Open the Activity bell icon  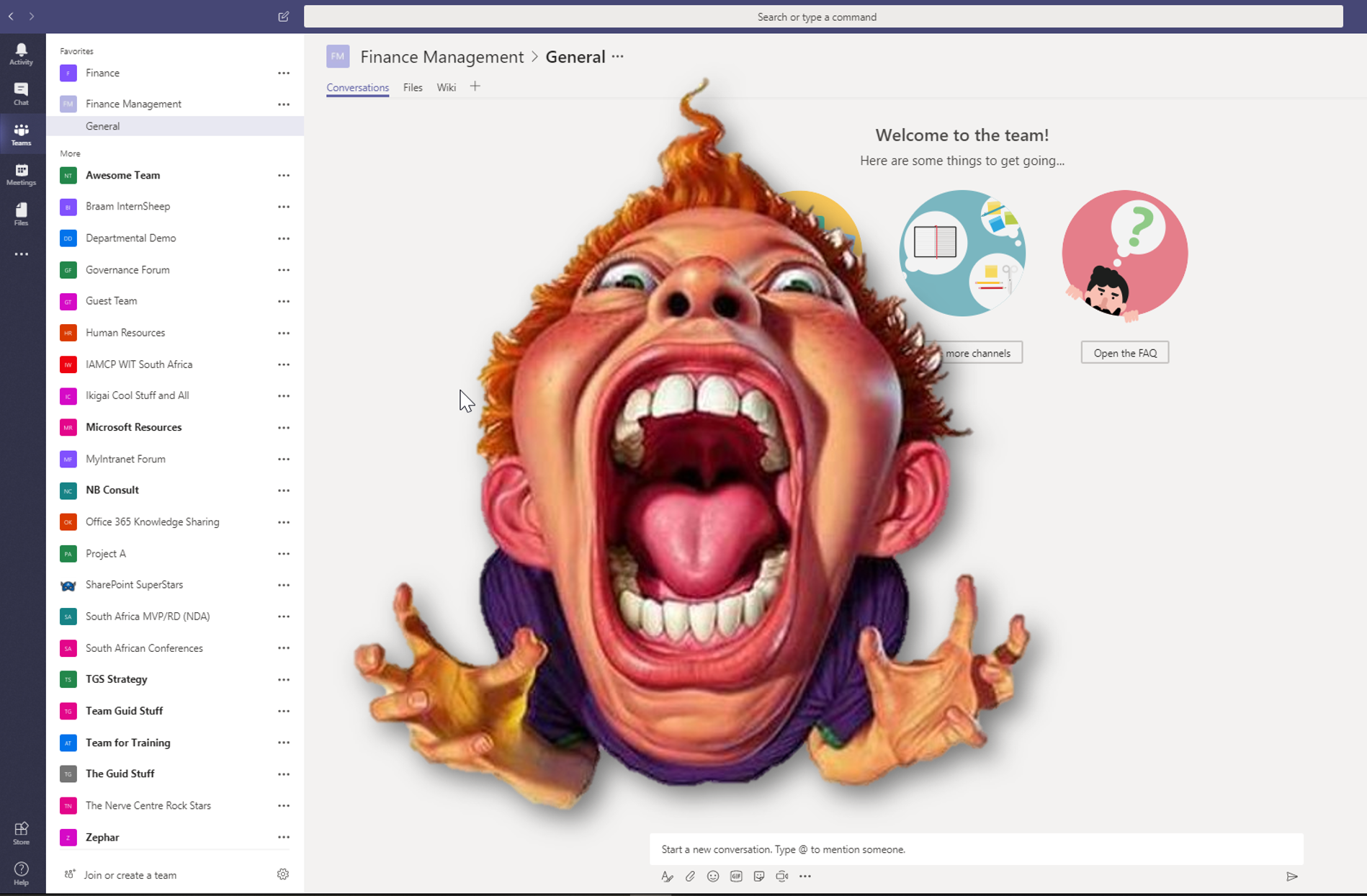point(21,53)
